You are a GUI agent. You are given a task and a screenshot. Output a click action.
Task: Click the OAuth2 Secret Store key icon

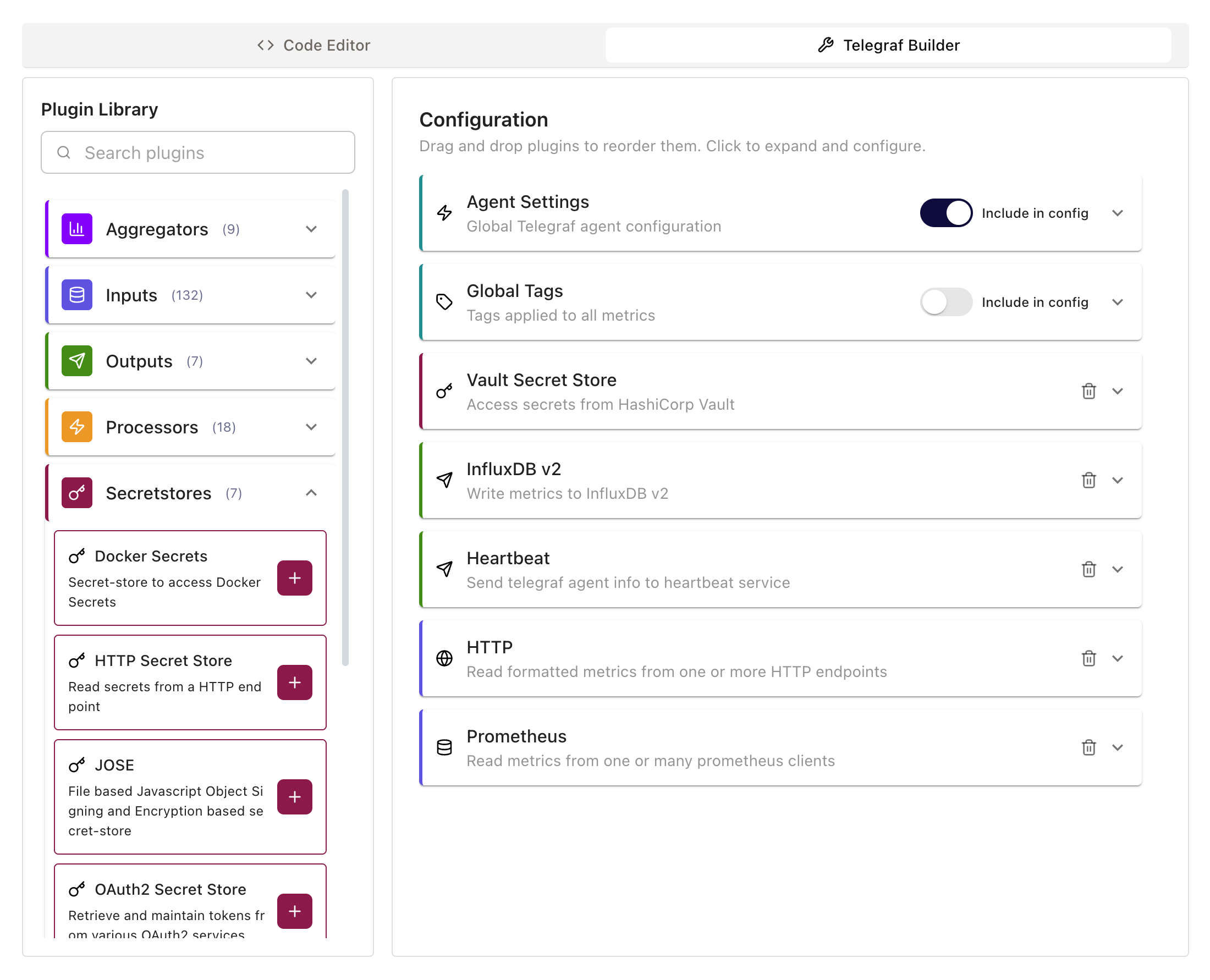77,889
